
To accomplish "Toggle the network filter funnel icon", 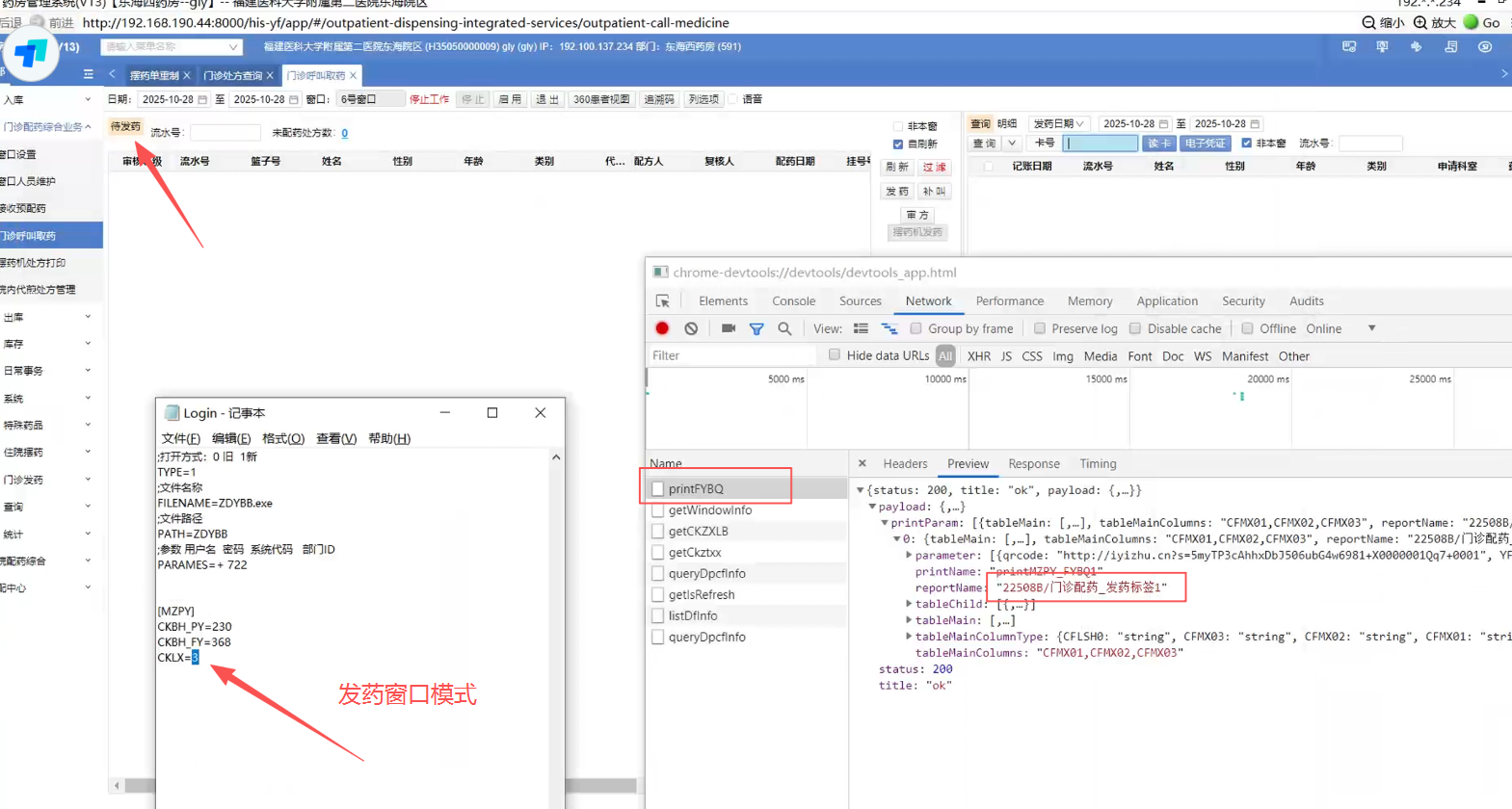I will (756, 329).
